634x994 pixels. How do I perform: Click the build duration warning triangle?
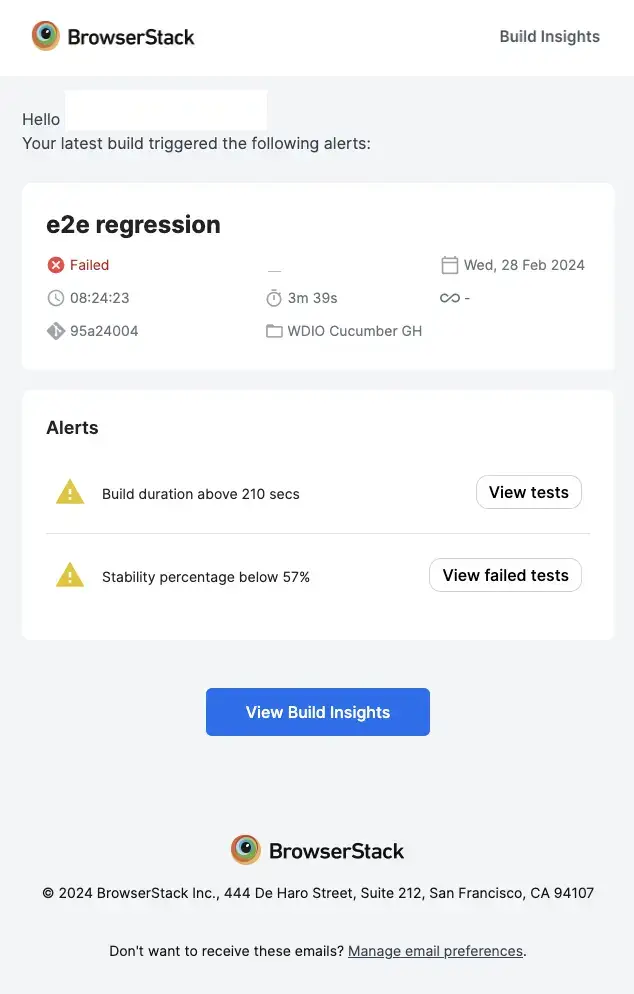70,492
